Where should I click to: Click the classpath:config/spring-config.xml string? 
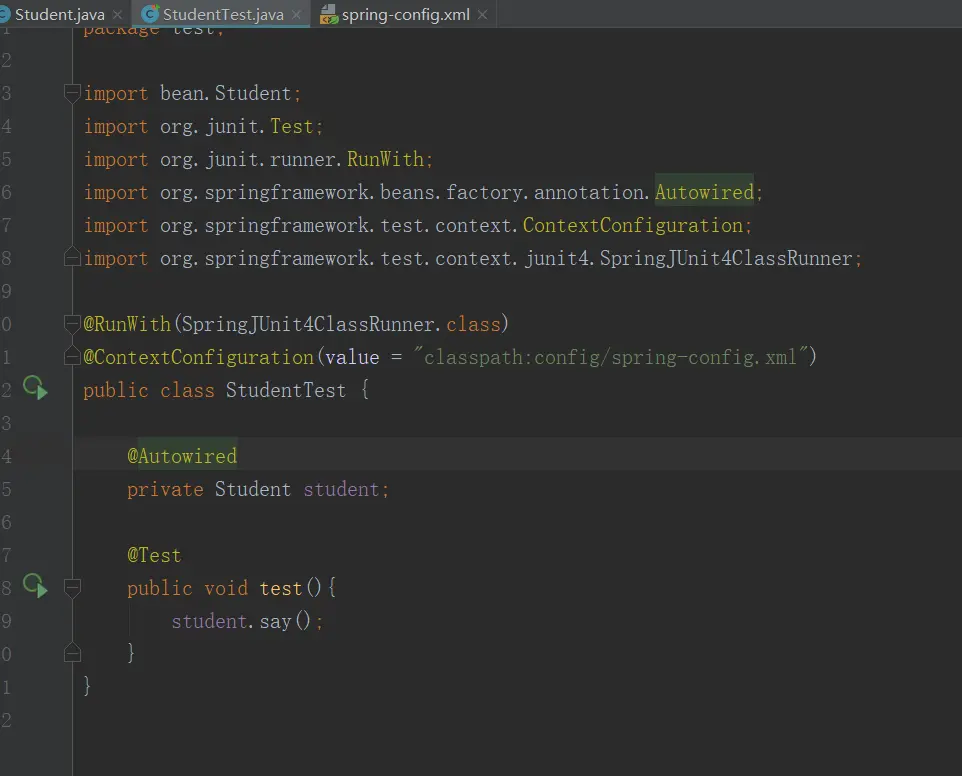[x=610, y=357]
